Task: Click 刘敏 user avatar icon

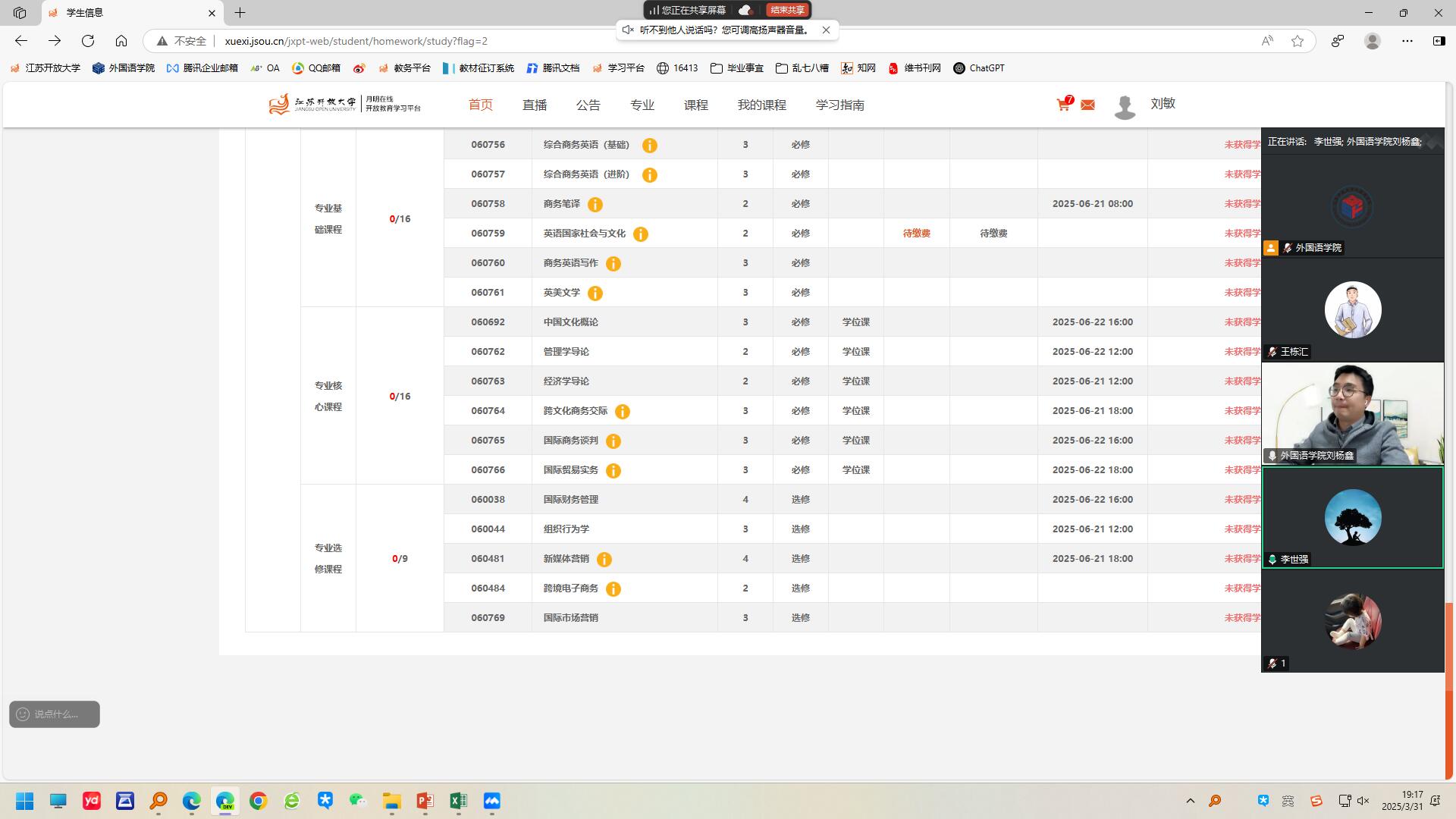Action: coord(1125,106)
